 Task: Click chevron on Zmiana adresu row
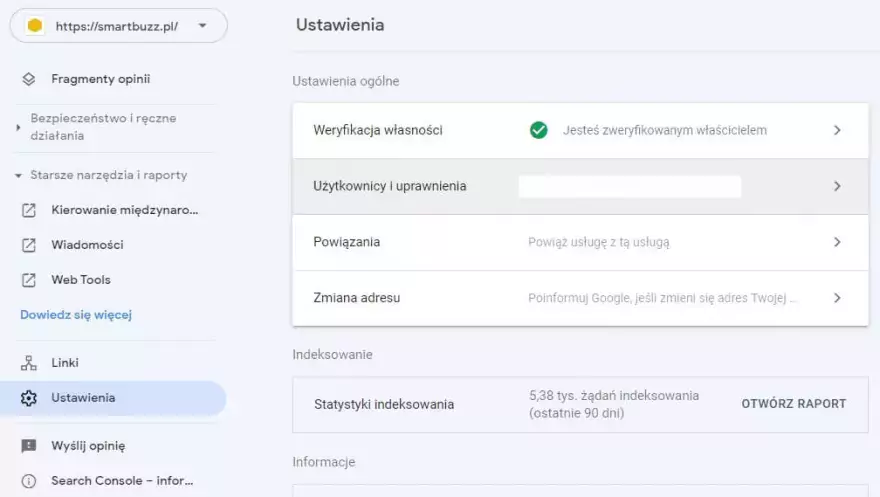point(837,298)
